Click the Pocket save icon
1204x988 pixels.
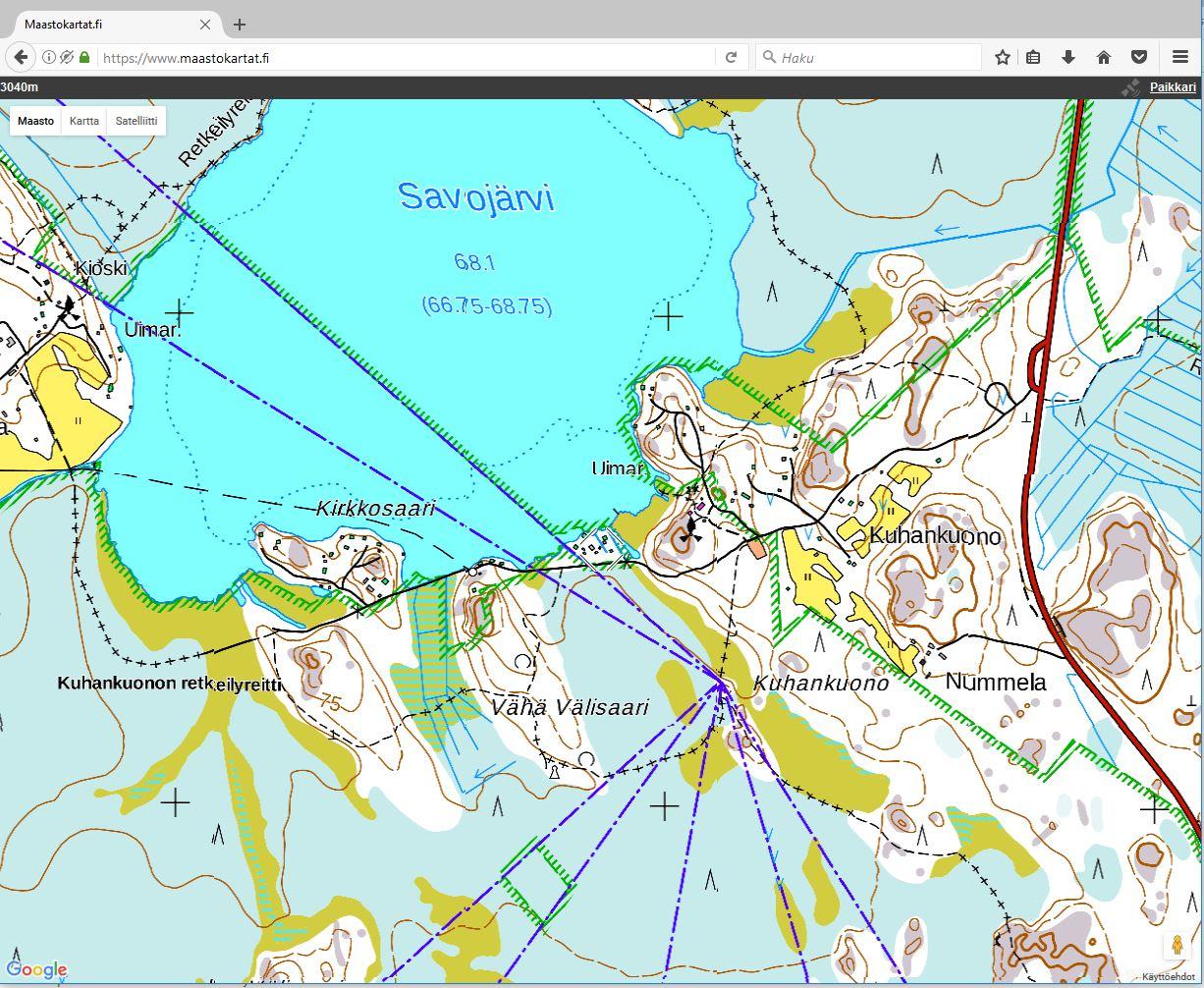coord(1139,58)
